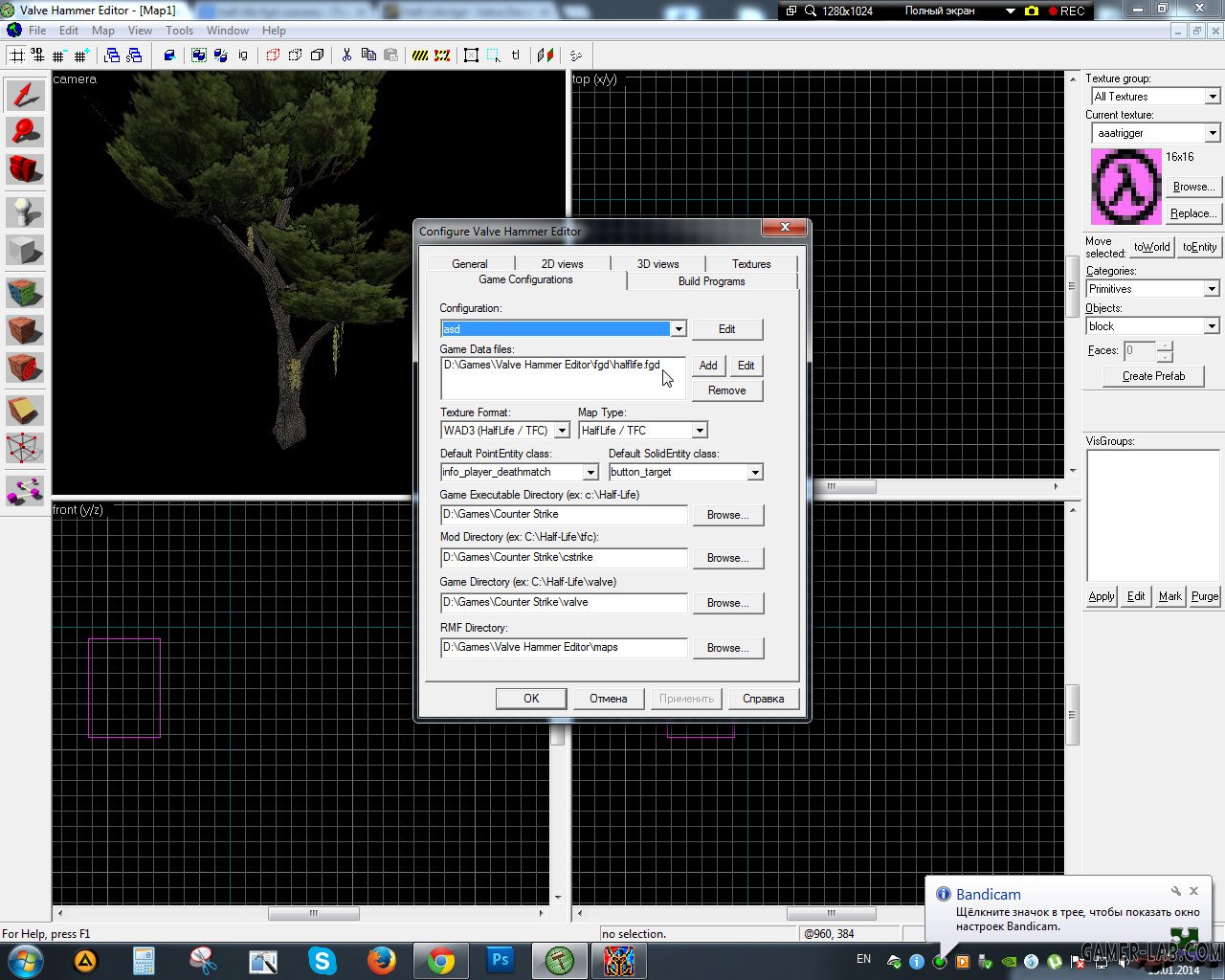Select the Path tool

(x=25, y=491)
